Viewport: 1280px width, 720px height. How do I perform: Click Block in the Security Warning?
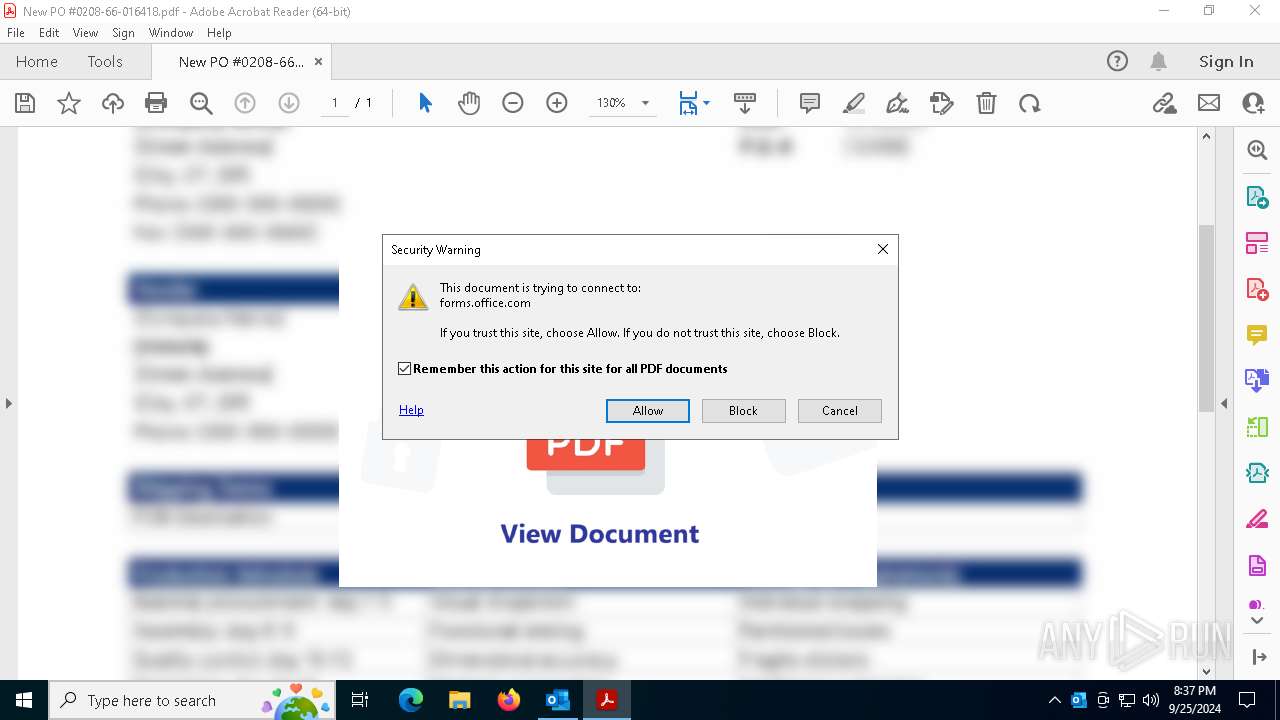(x=743, y=411)
